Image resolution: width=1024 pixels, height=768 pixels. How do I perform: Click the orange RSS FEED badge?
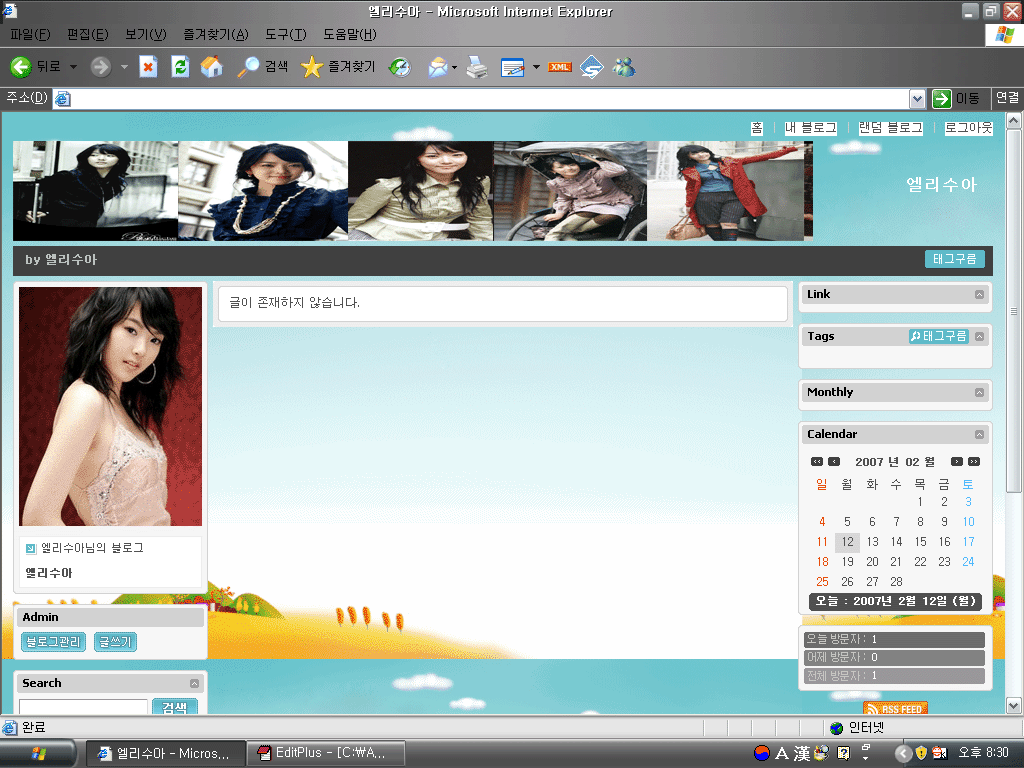click(x=895, y=708)
